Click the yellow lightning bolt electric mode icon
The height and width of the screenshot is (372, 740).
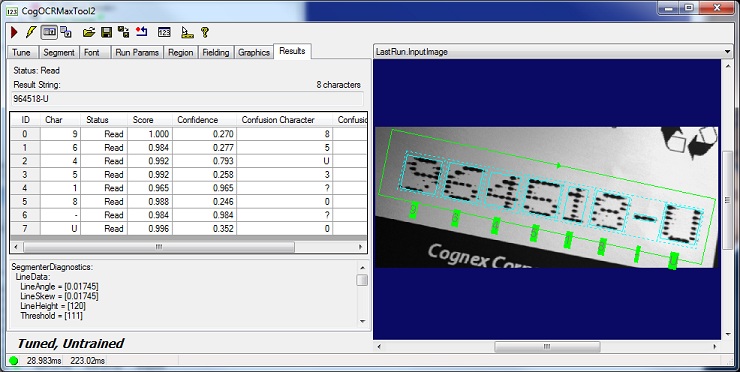(x=31, y=32)
